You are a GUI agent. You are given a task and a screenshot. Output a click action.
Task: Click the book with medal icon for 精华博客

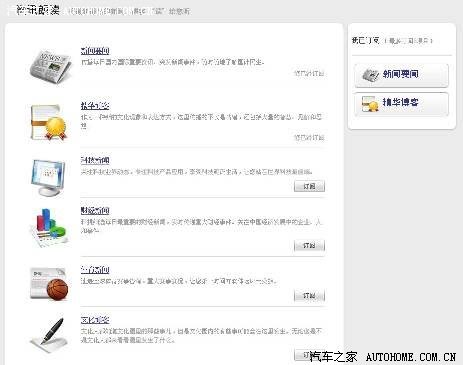coord(49,122)
